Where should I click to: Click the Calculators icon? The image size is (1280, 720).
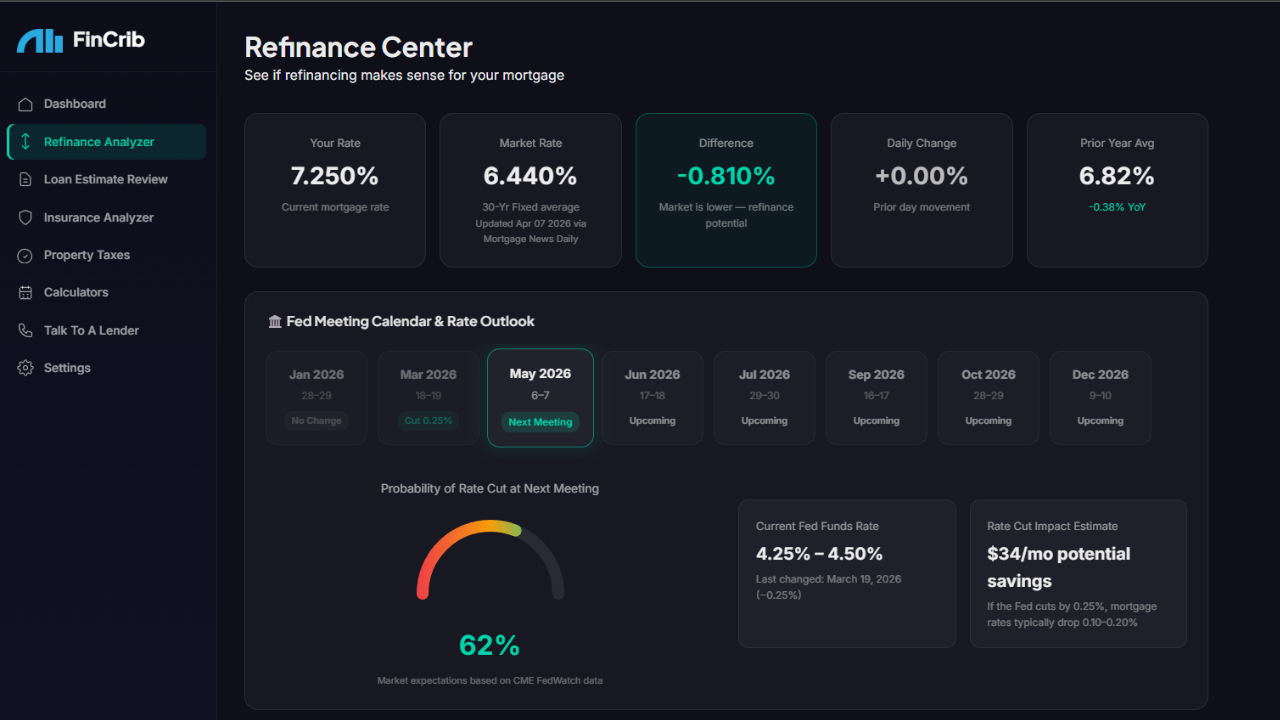click(25, 293)
